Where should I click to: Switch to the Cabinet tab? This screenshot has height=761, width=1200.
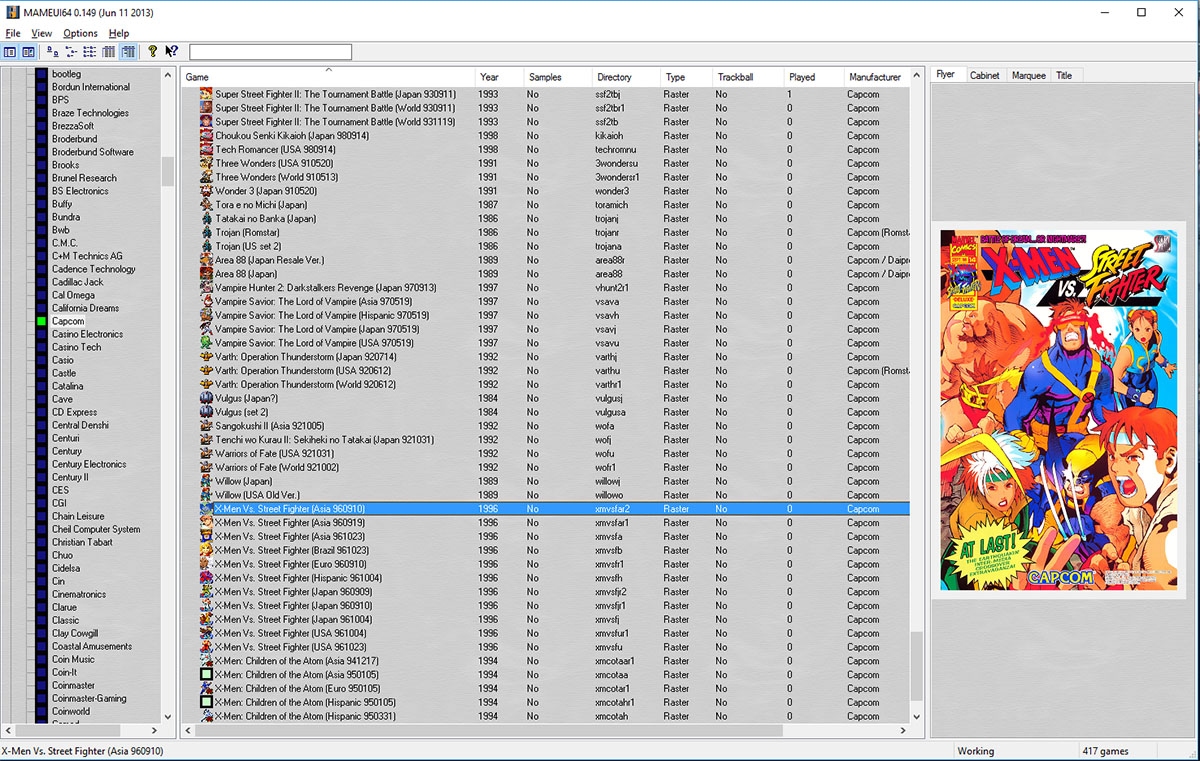(985, 75)
